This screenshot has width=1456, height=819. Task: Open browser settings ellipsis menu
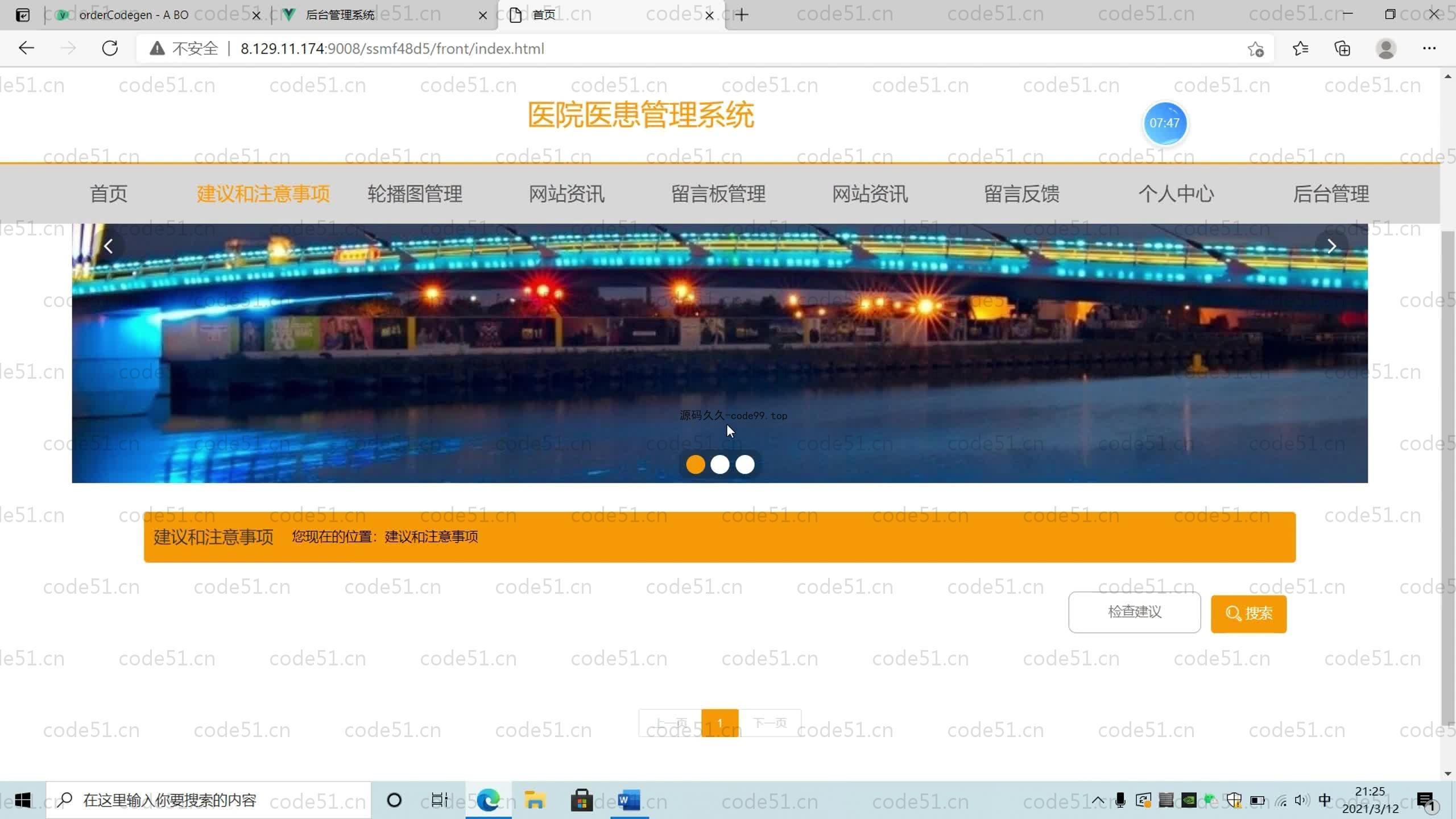(x=1429, y=49)
